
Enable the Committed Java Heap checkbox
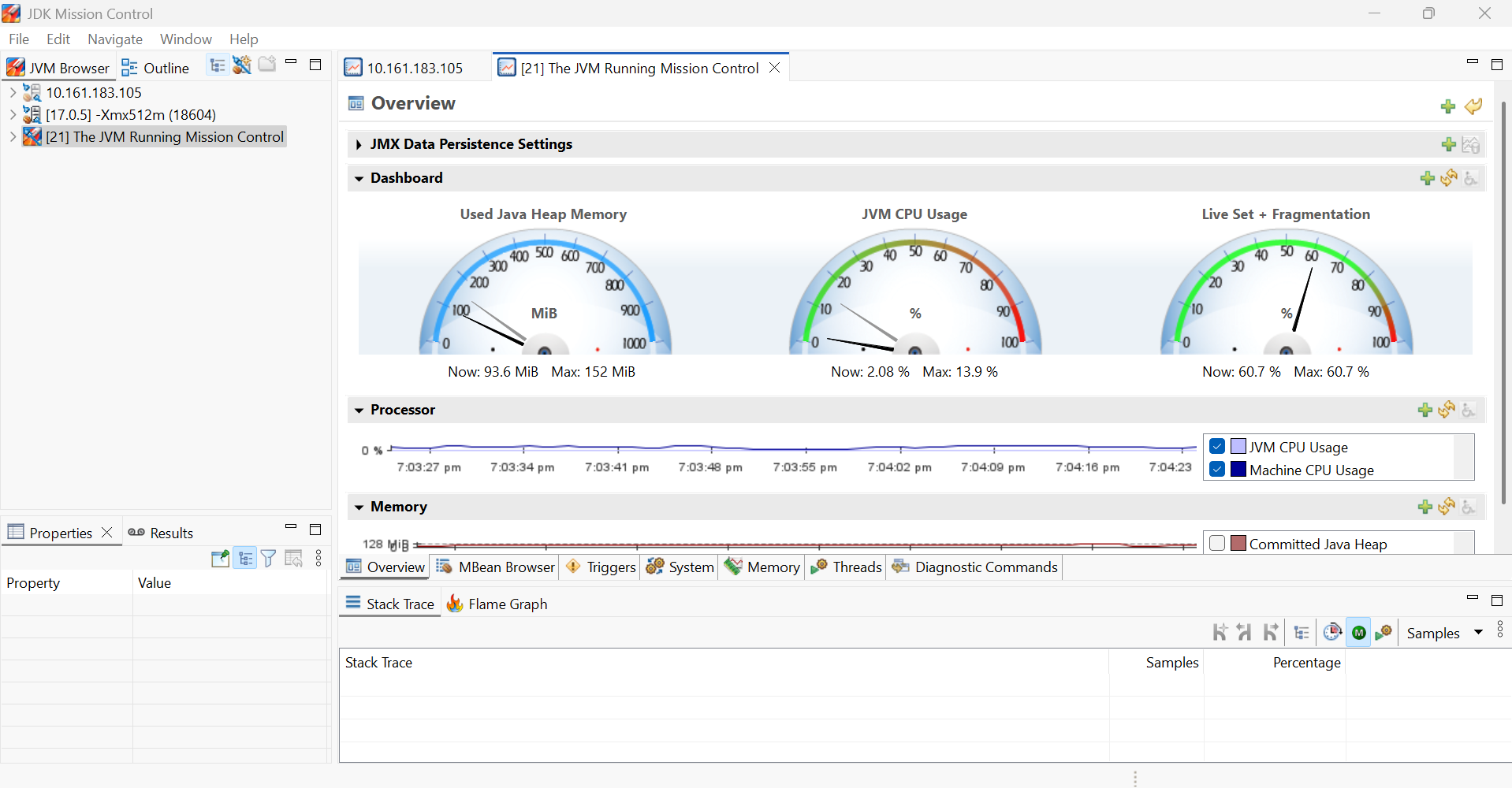(1217, 544)
